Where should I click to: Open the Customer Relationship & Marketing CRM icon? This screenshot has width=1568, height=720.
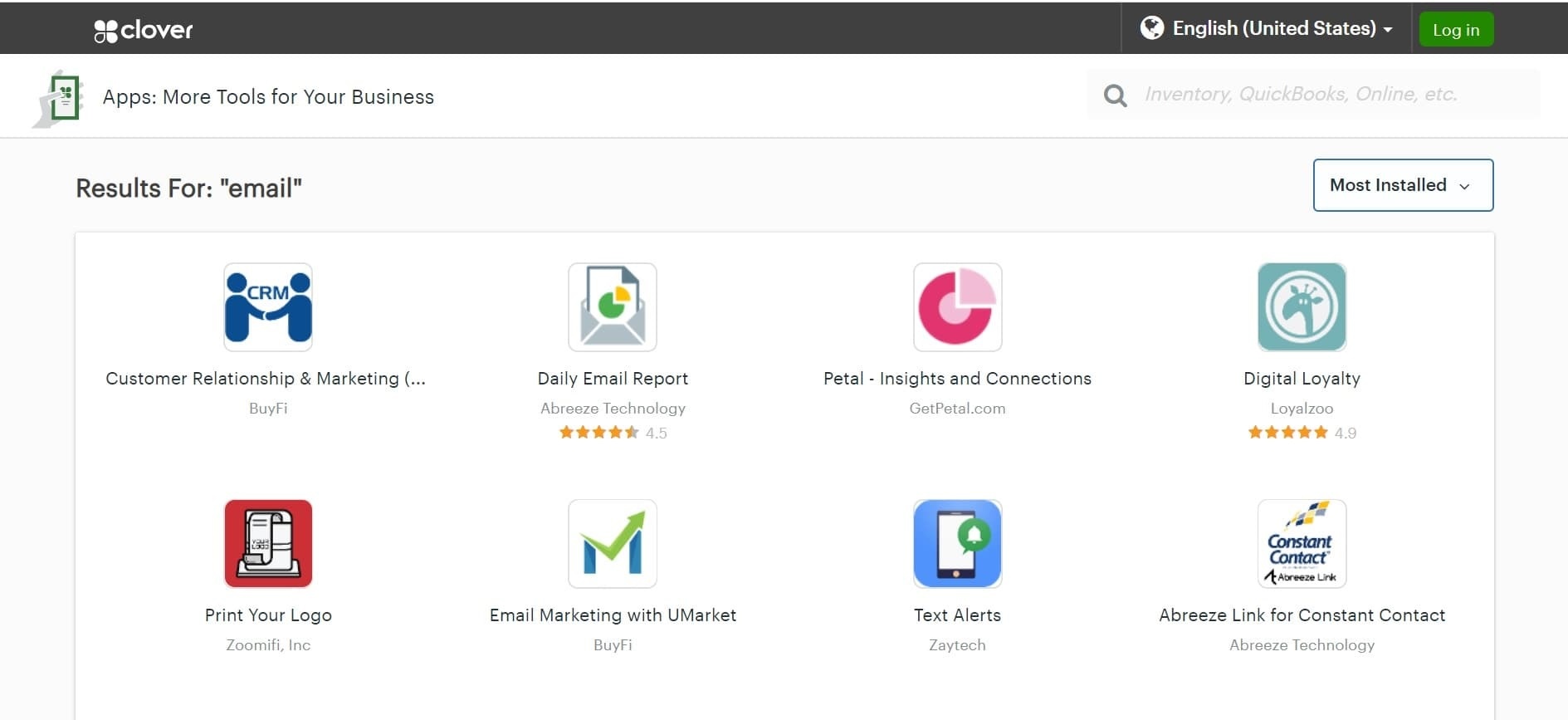268,307
